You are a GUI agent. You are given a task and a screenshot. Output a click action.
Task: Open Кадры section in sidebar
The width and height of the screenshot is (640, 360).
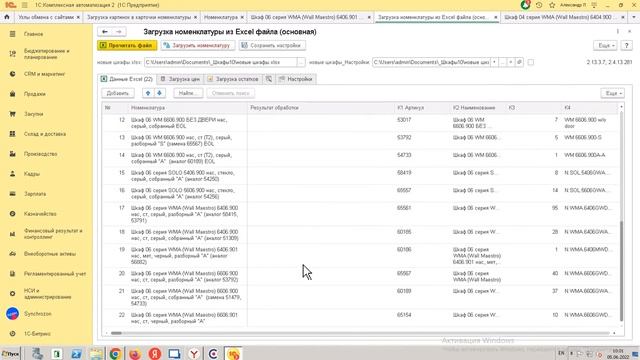(x=32, y=174)
